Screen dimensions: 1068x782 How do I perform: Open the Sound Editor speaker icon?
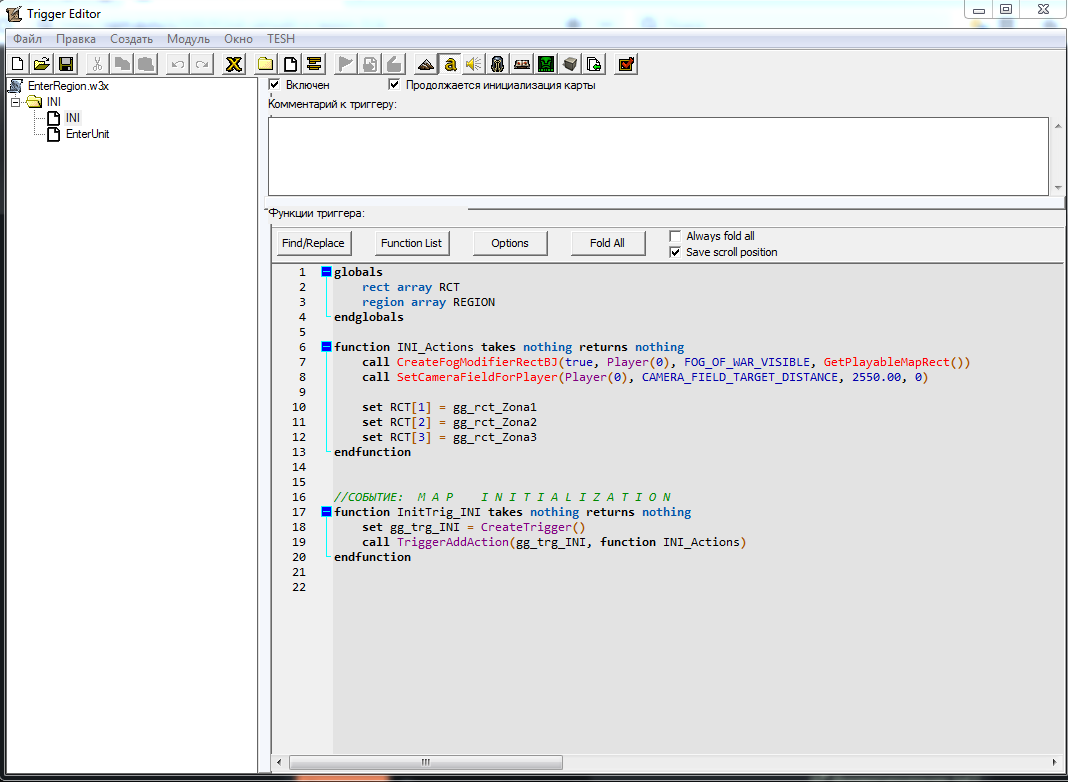(x=473, y=64)
